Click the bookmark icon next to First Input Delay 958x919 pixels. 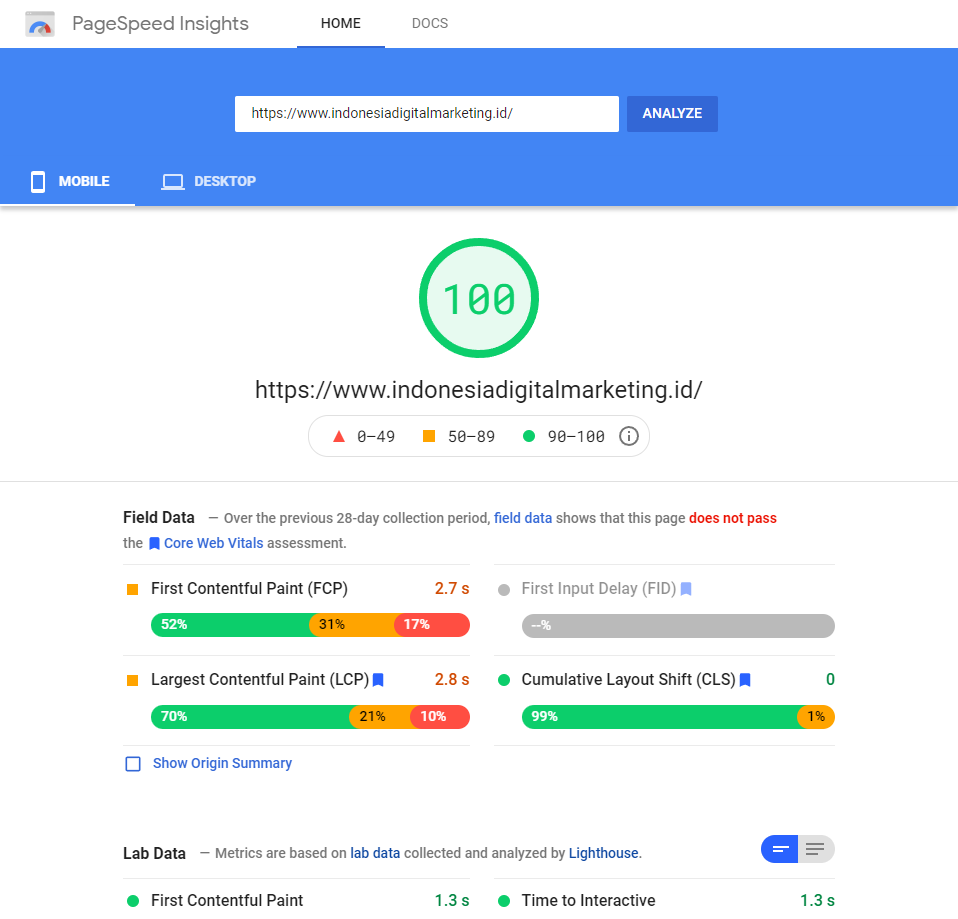tap(686, 589)
